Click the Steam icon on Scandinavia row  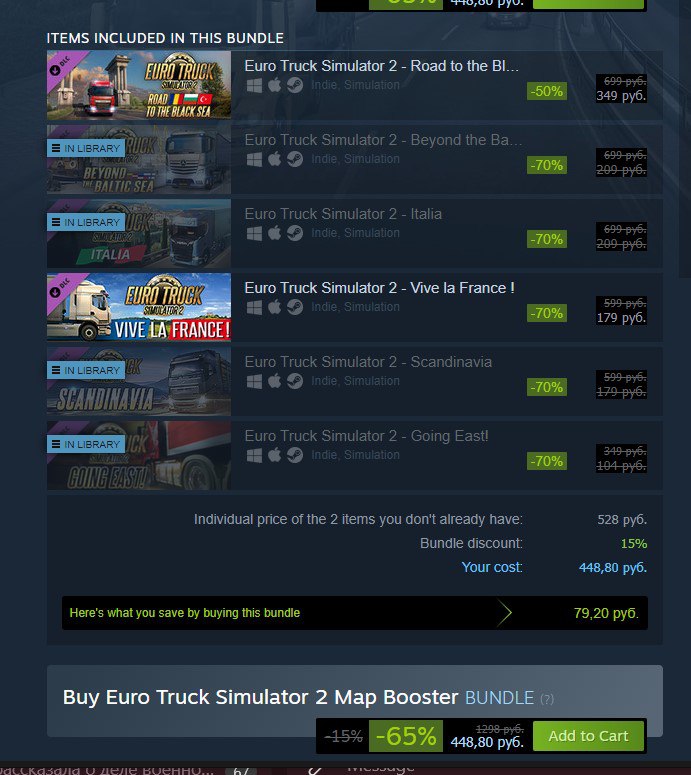[295, 381]
